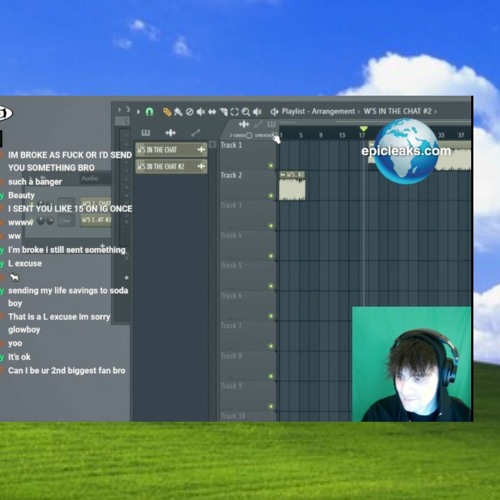Mute Track 7 using its green LED
This screenshot has width=500, height=500.
click(271, 346)
